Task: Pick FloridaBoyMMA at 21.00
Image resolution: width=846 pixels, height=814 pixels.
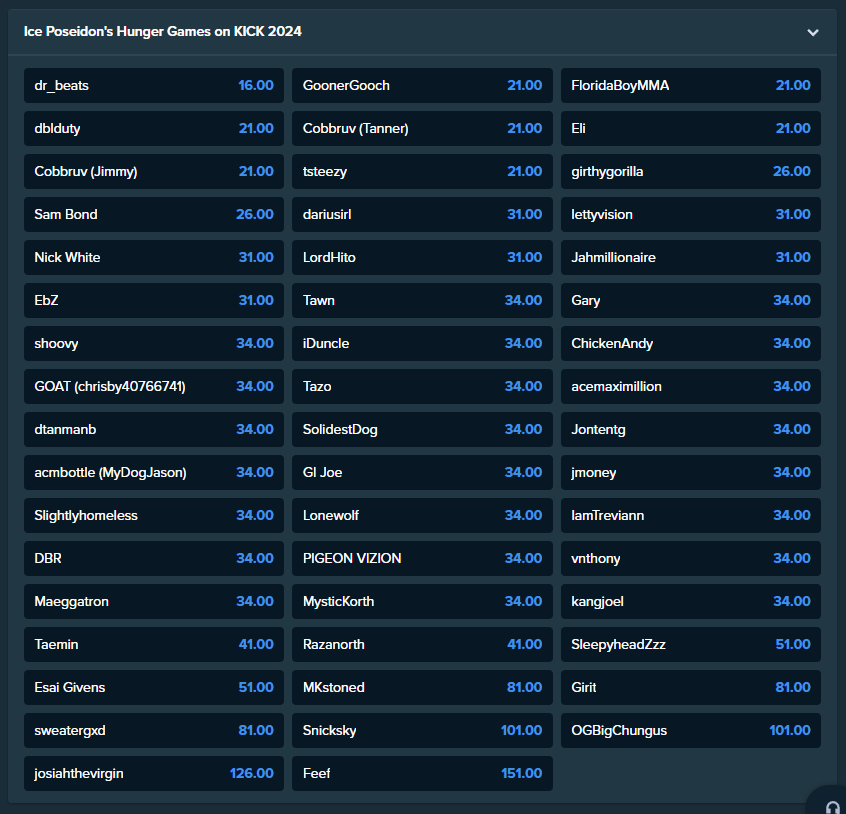Action: [x=691, y=85]
